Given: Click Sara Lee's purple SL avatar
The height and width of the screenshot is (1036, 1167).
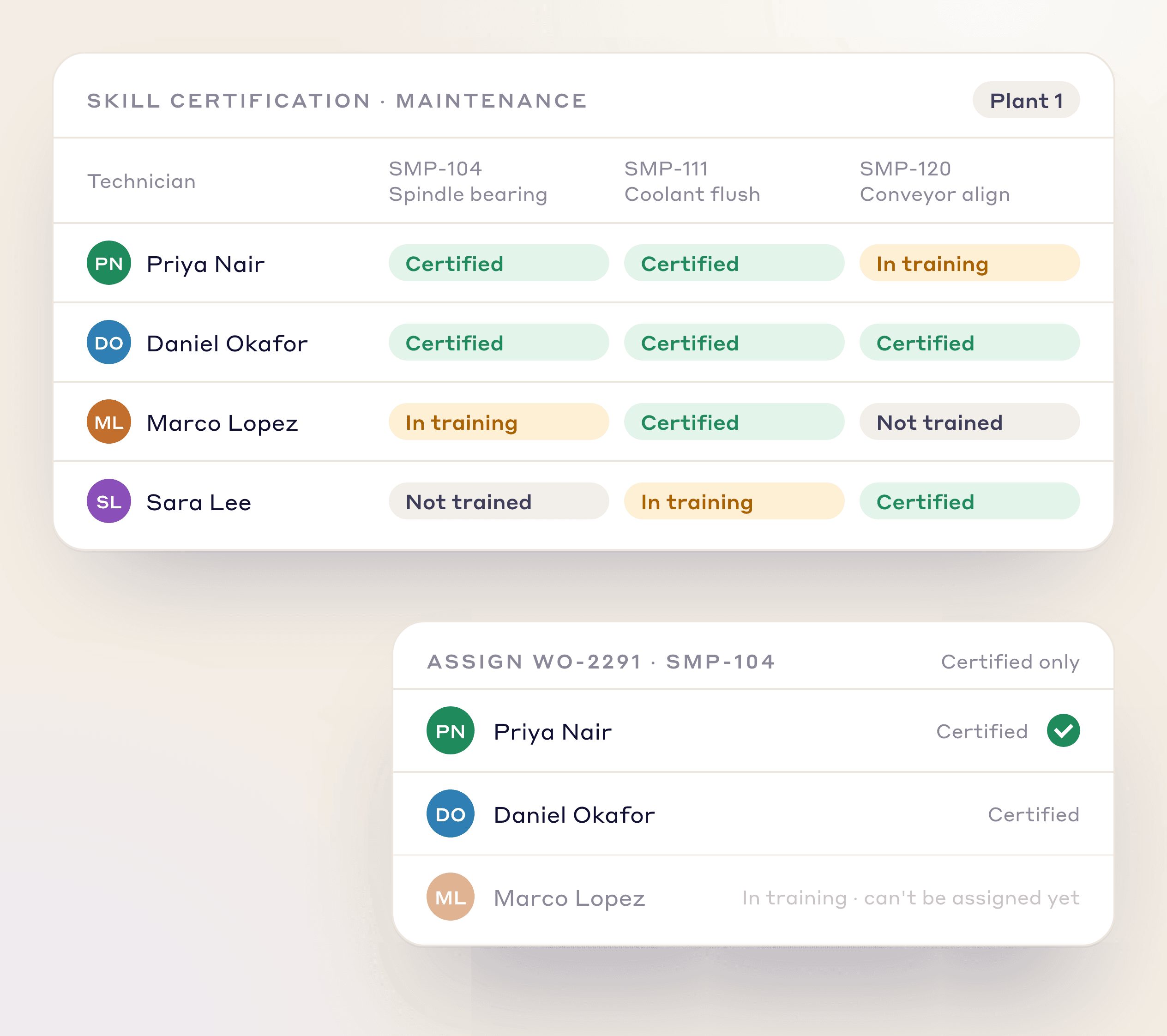Looking at the screenshot, I should (x=108, y=501).
